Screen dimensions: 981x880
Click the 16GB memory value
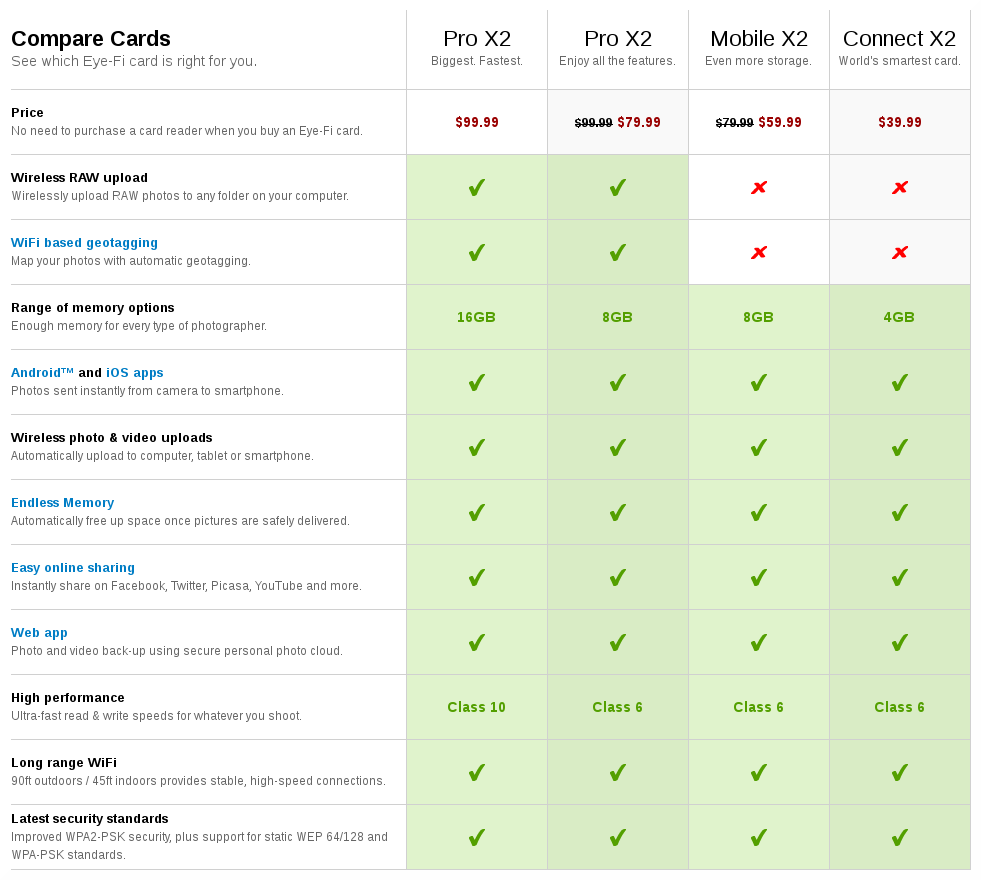(x=477, y=317)
